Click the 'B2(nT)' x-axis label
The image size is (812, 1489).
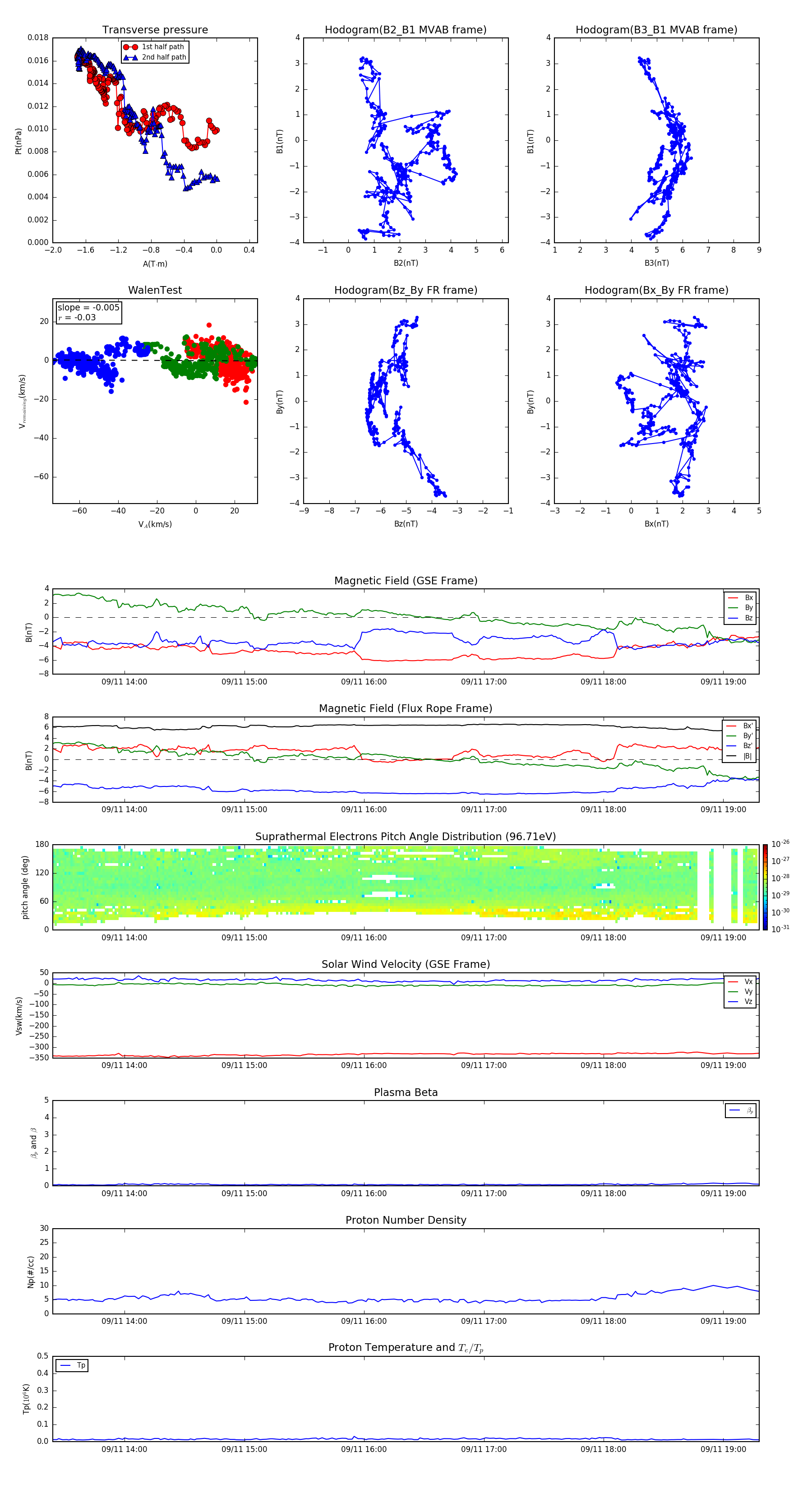pos(406,263)
